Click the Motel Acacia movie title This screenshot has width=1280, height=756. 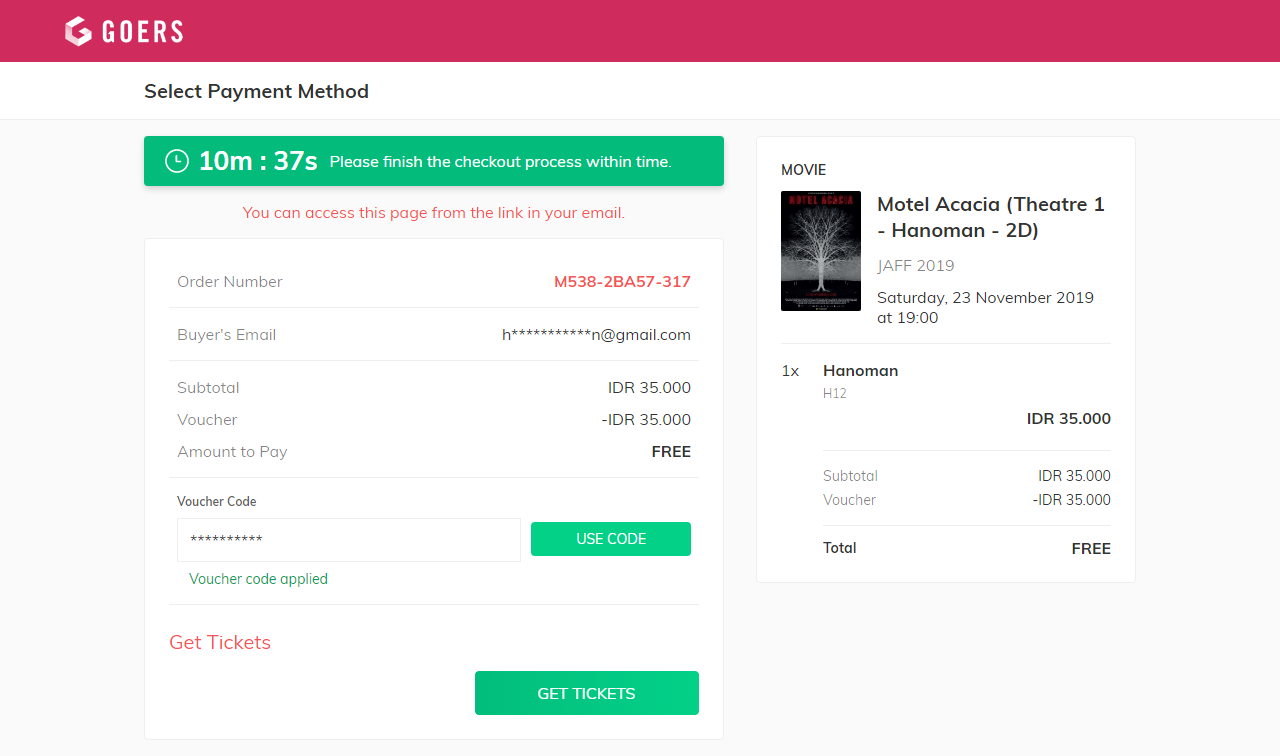click(990, 217)
